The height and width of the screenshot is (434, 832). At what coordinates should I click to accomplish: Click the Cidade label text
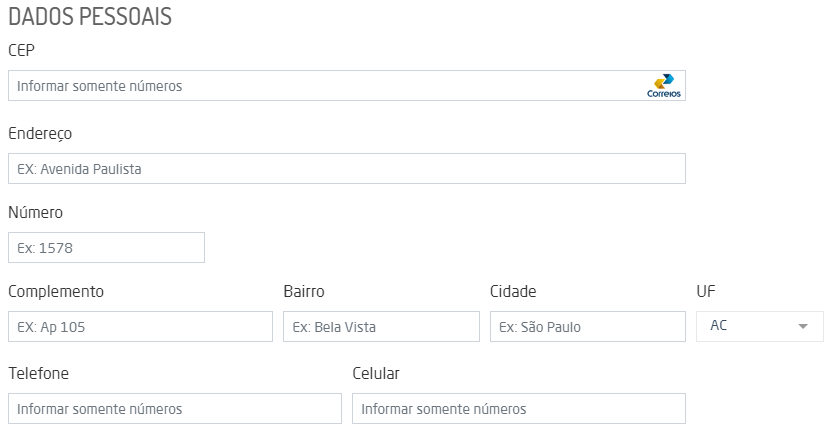point(513,291)
